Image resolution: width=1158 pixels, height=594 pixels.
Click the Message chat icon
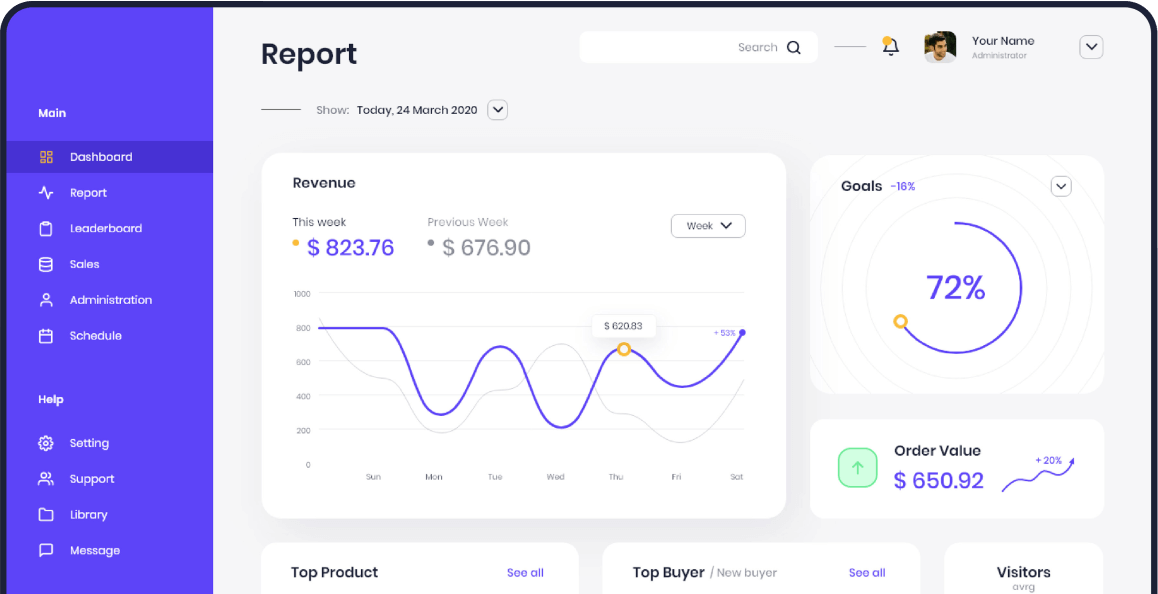[x=46, y=550]
